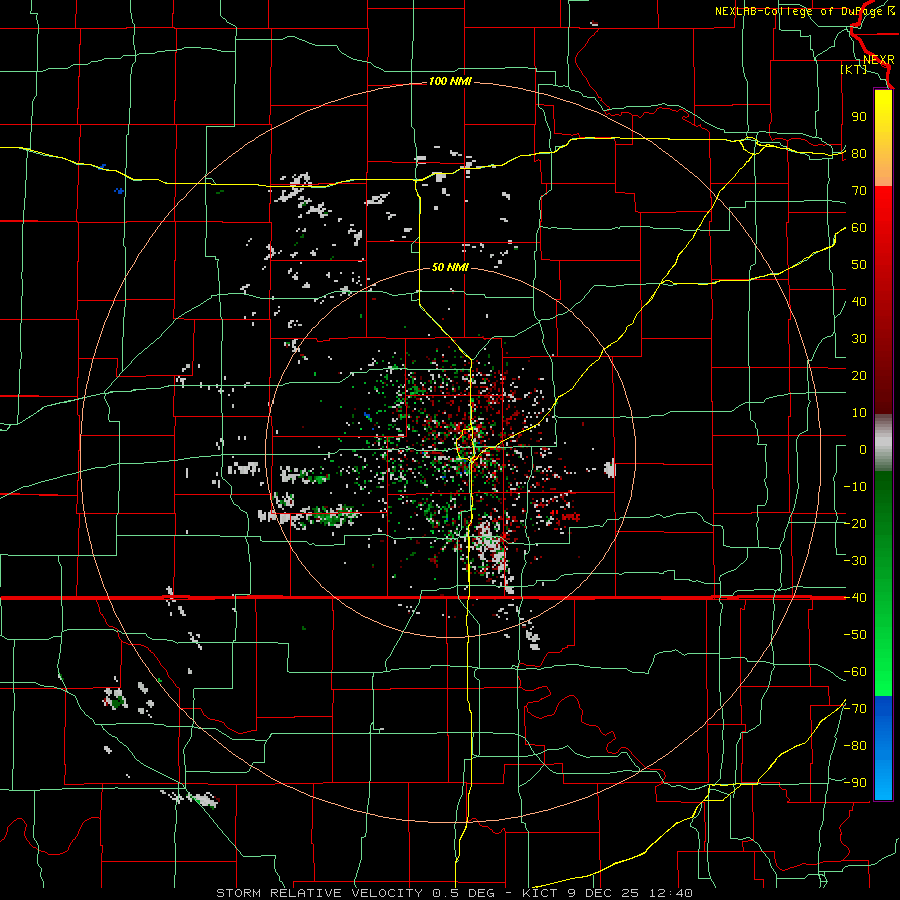
Task: Click the 0 value on velocity scale
Action: pyautogui.click(x=863, y=449)
